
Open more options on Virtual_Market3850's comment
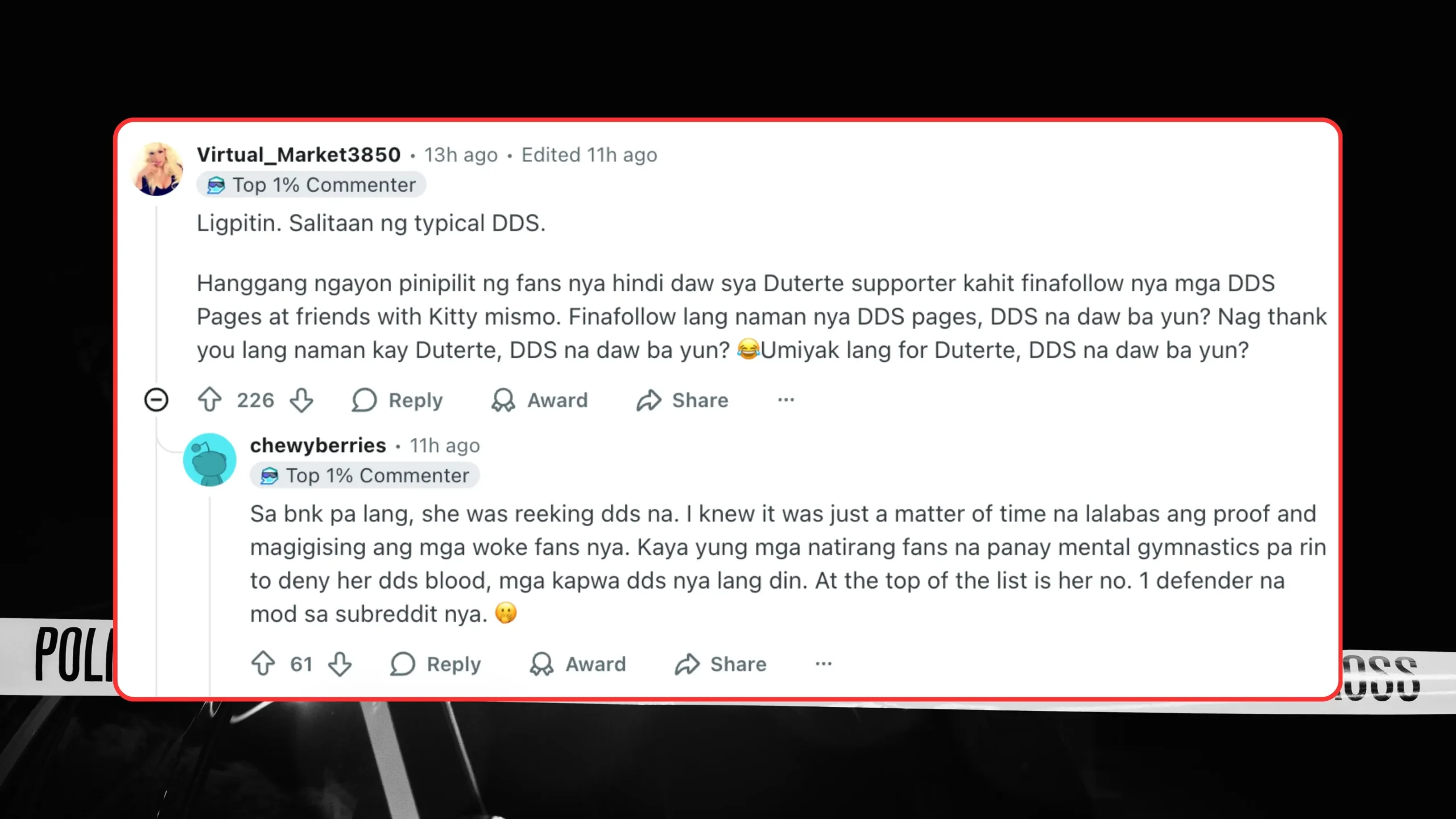coord(786,400)
